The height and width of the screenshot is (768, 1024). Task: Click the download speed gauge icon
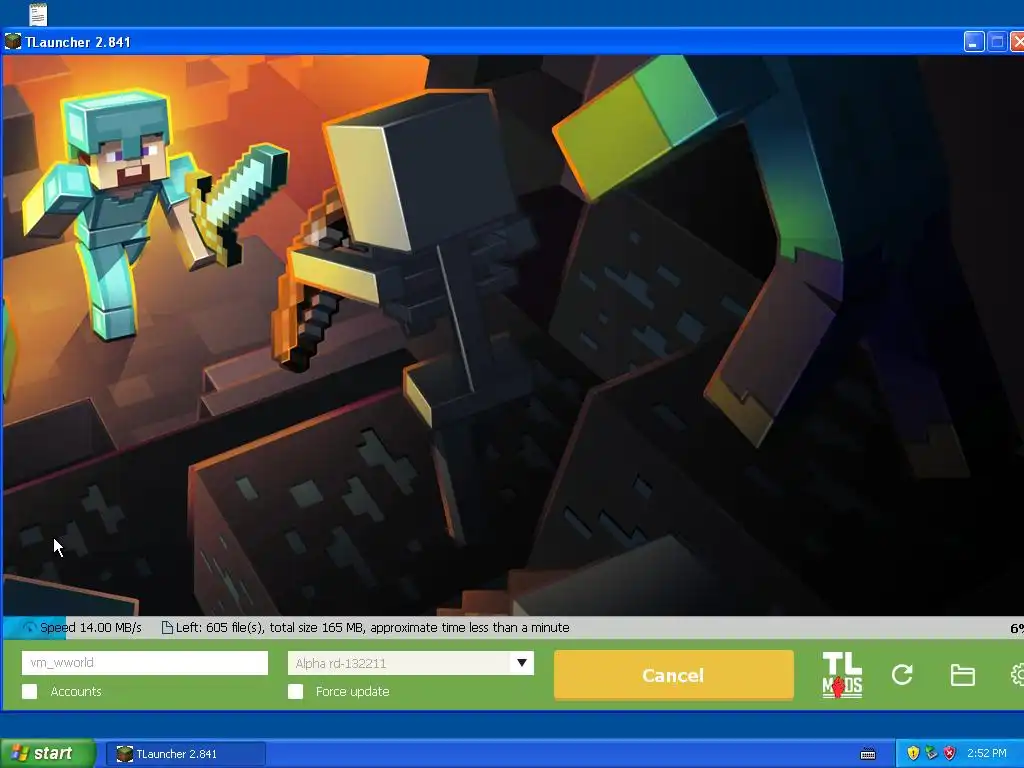point(29,628)
